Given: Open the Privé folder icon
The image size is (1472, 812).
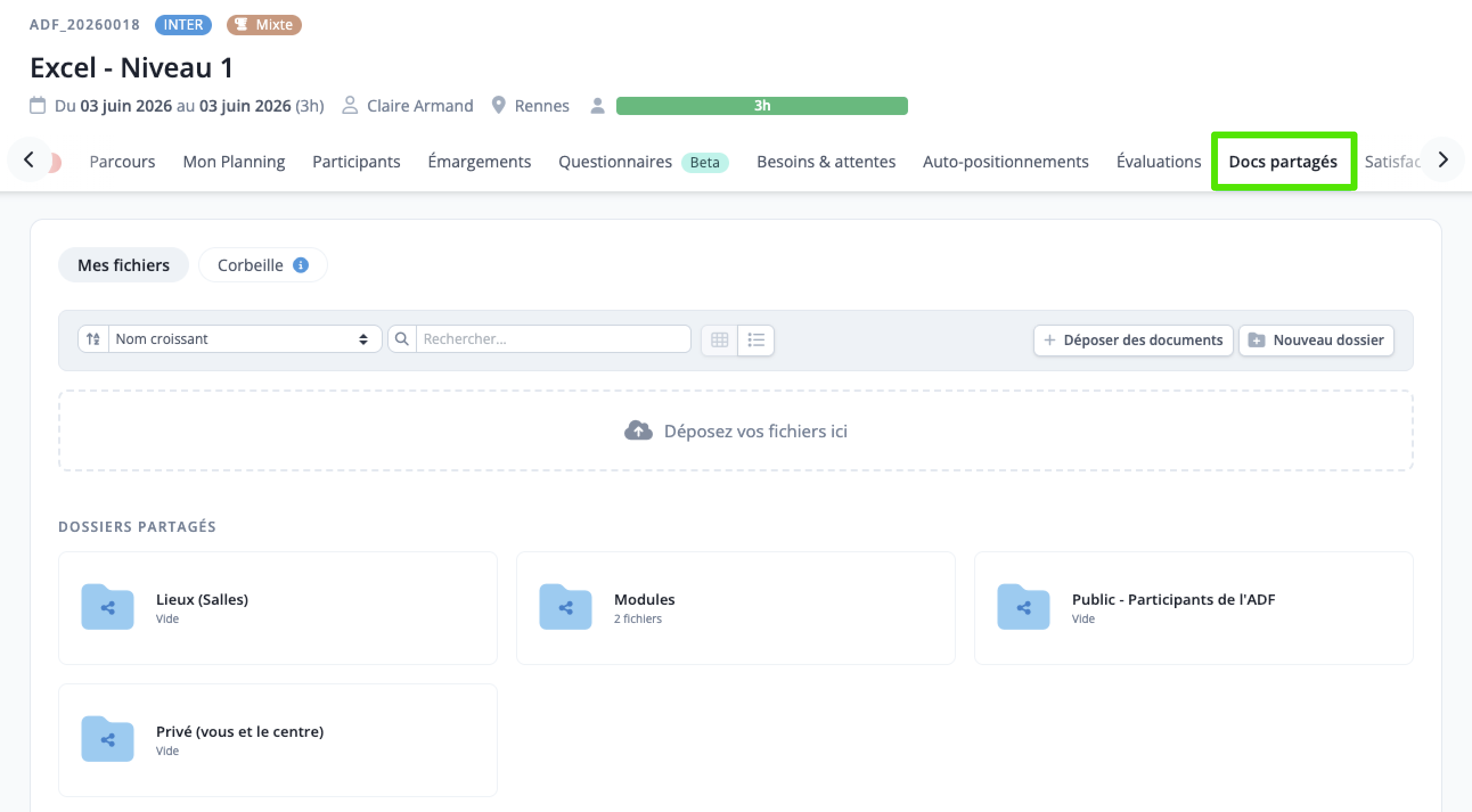Looking at the screenshot, I should point(108,739).
